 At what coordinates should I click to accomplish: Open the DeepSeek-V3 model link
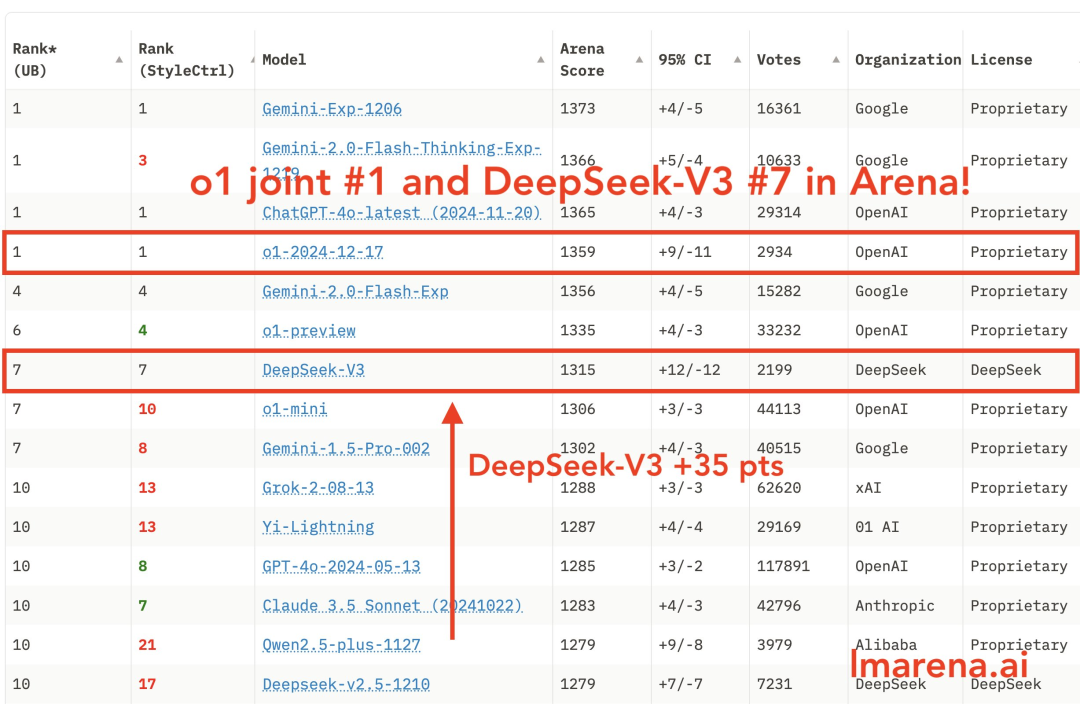313,370
